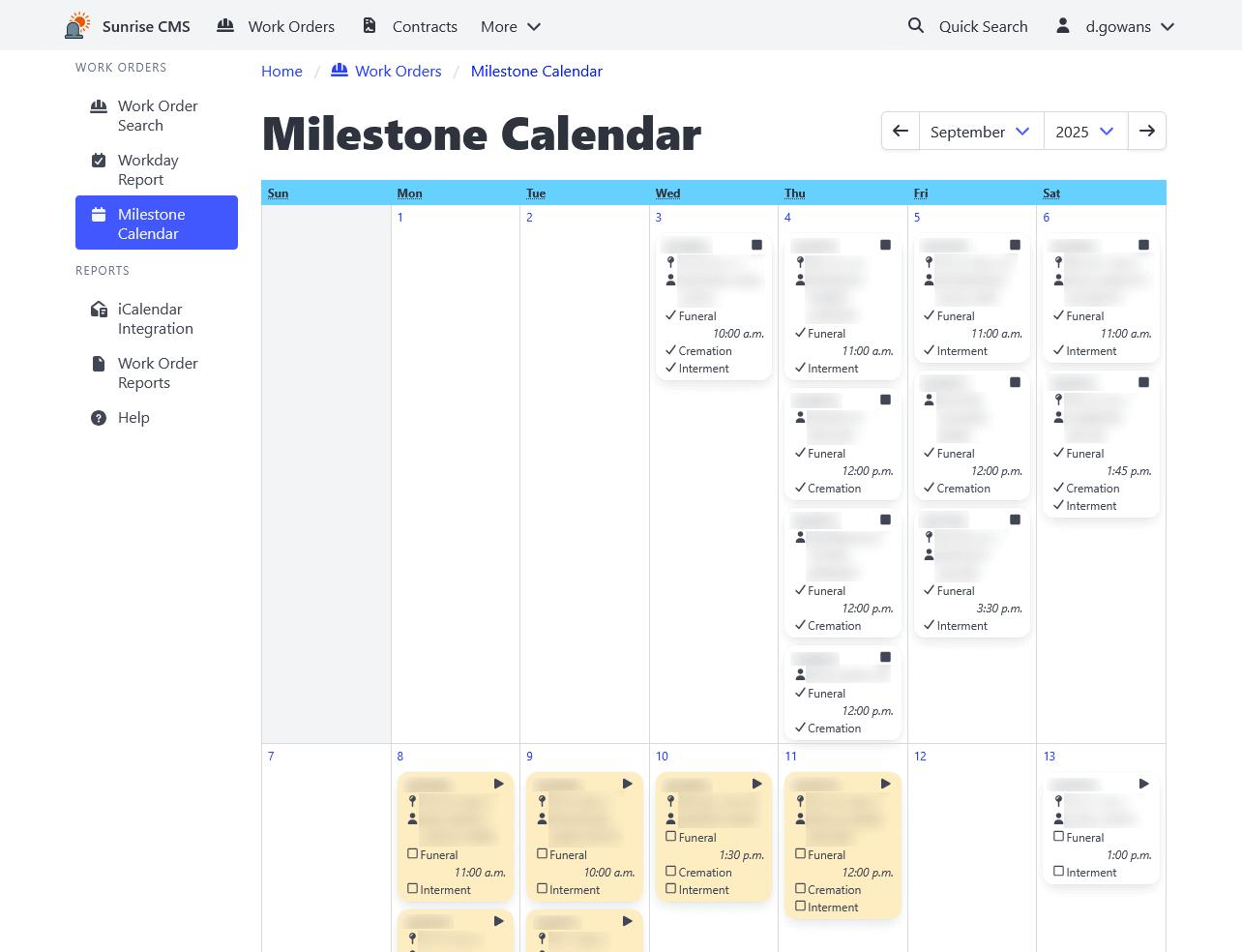Click the d.gowans user avatar icon
Viewport: 1242px width, 952px height.
point(1062,25)
